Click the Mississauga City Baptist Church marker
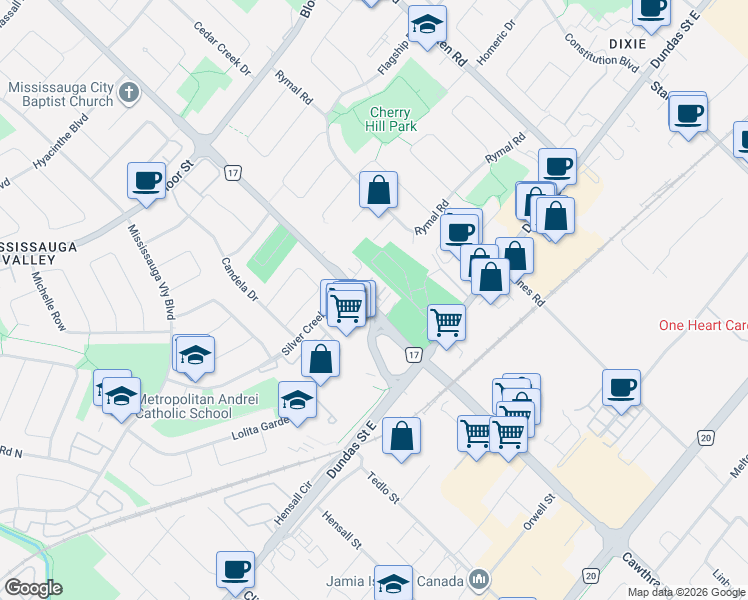The height and width of the screenshot is (600, 748). [x=129, y=93]
